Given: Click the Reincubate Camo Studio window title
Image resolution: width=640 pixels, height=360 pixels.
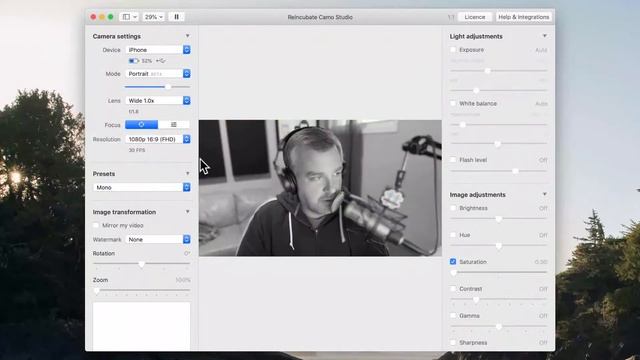Looking at the screenshot, I should point(320,17).
